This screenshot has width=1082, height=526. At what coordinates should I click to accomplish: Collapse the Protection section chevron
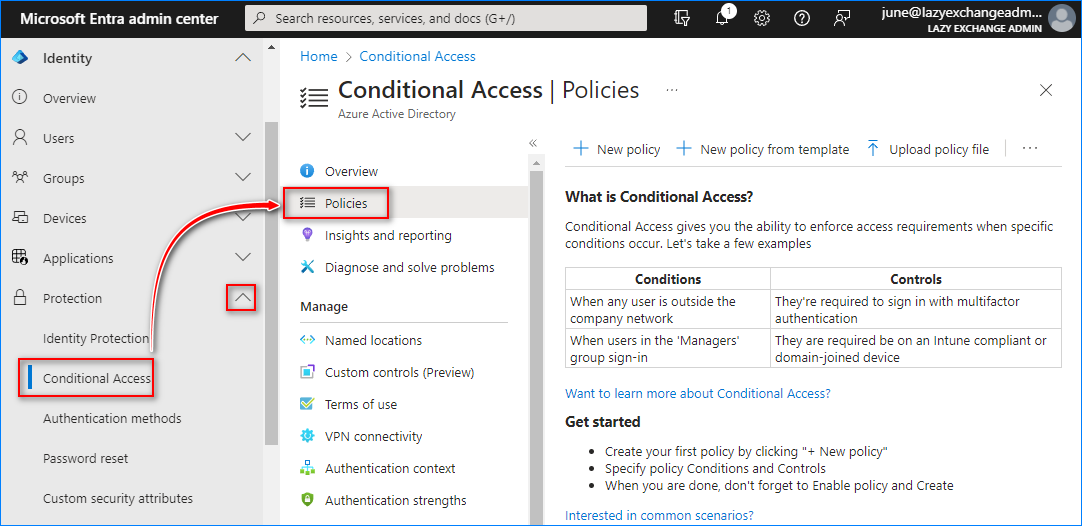pyautogui.click(x=242, y=298)
